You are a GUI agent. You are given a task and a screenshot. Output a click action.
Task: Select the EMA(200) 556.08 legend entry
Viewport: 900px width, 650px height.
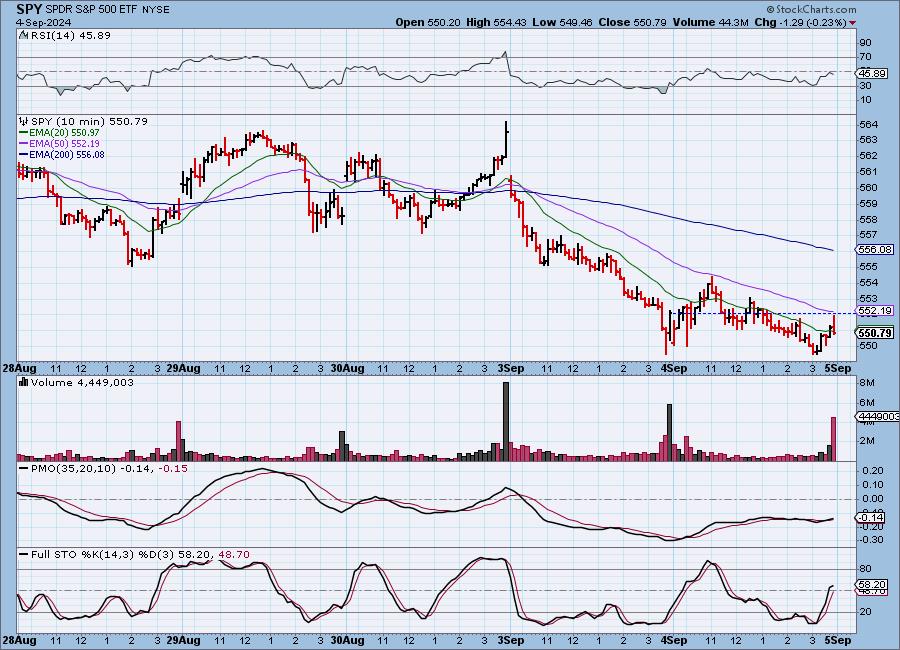point(62,154)
